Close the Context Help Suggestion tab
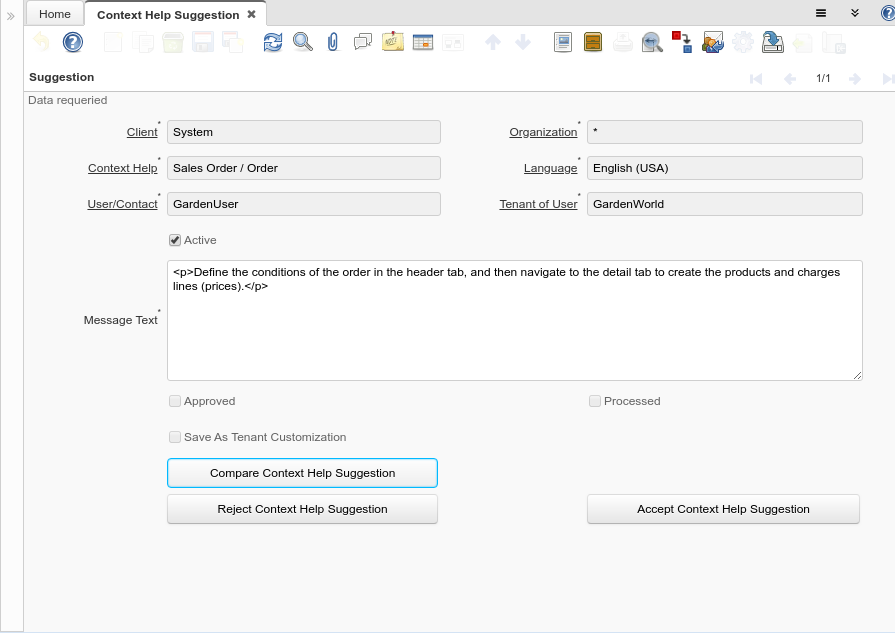Image resolution: width=895 pixels, height=633 pixels. pyautogui.click(x=251, y=14)
